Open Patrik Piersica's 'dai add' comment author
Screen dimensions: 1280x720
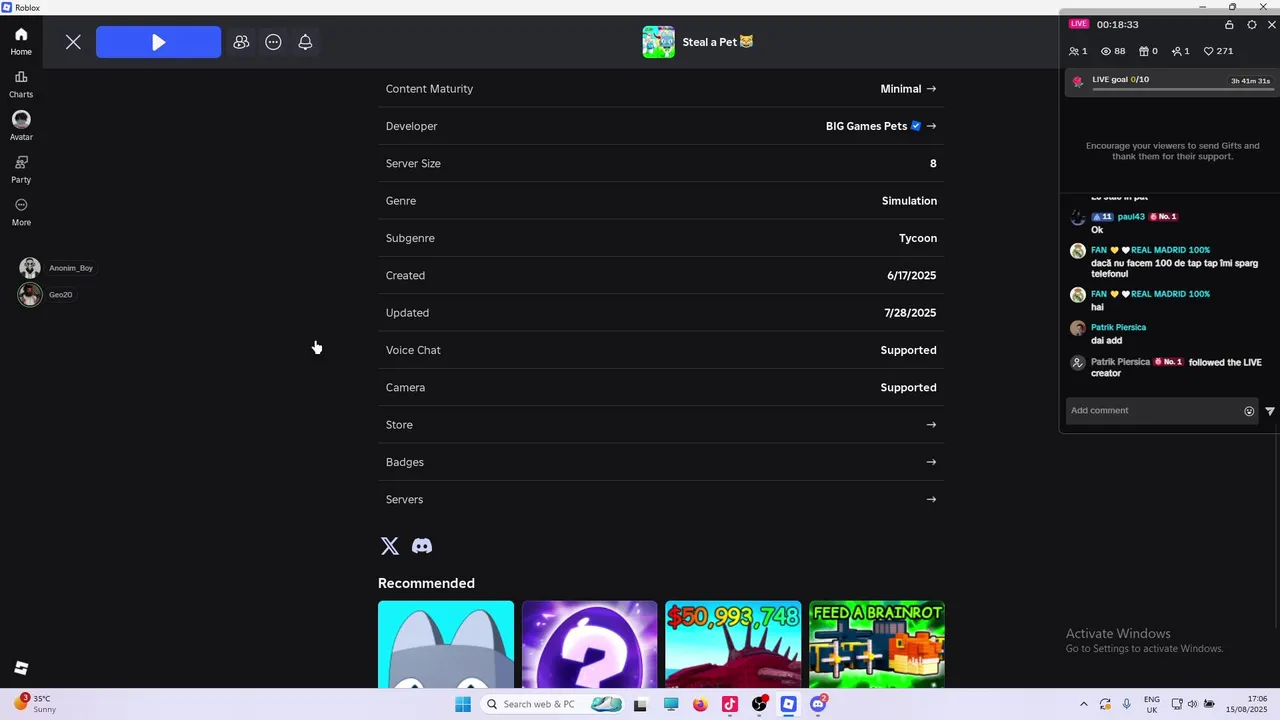tap(1118, 327)
